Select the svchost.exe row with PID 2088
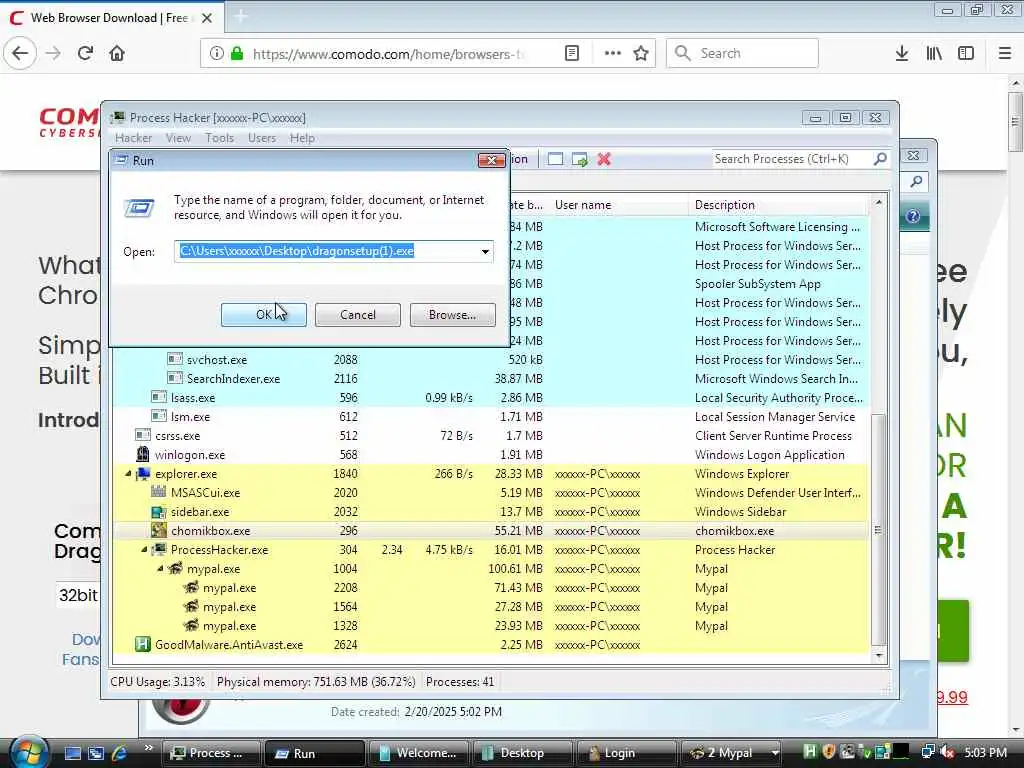Image resolution: width=1024 pixels, height=768 pixels. tap(492, 360)
